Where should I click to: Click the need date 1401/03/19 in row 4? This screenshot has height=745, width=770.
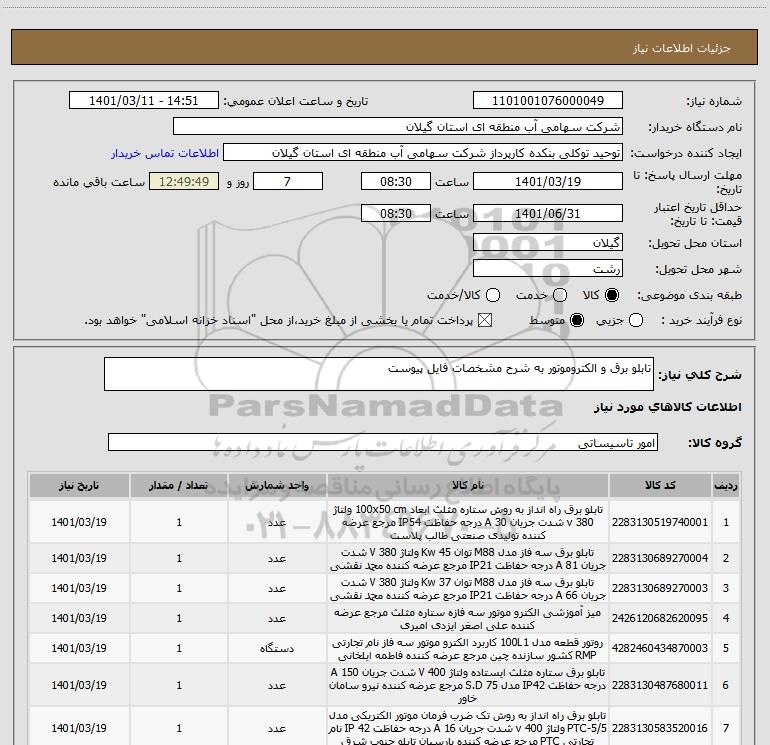click(79, 618)
